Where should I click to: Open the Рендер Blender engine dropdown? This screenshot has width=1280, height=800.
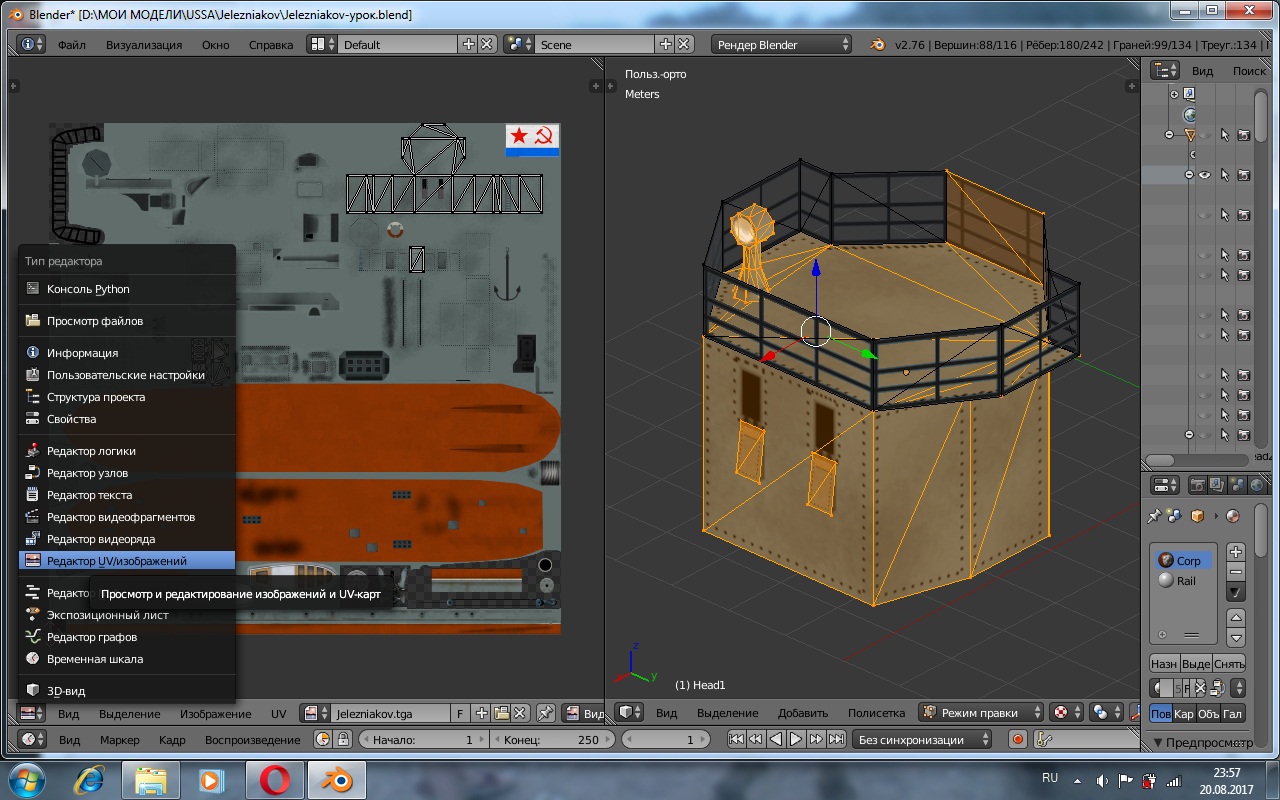click(781, 44)
